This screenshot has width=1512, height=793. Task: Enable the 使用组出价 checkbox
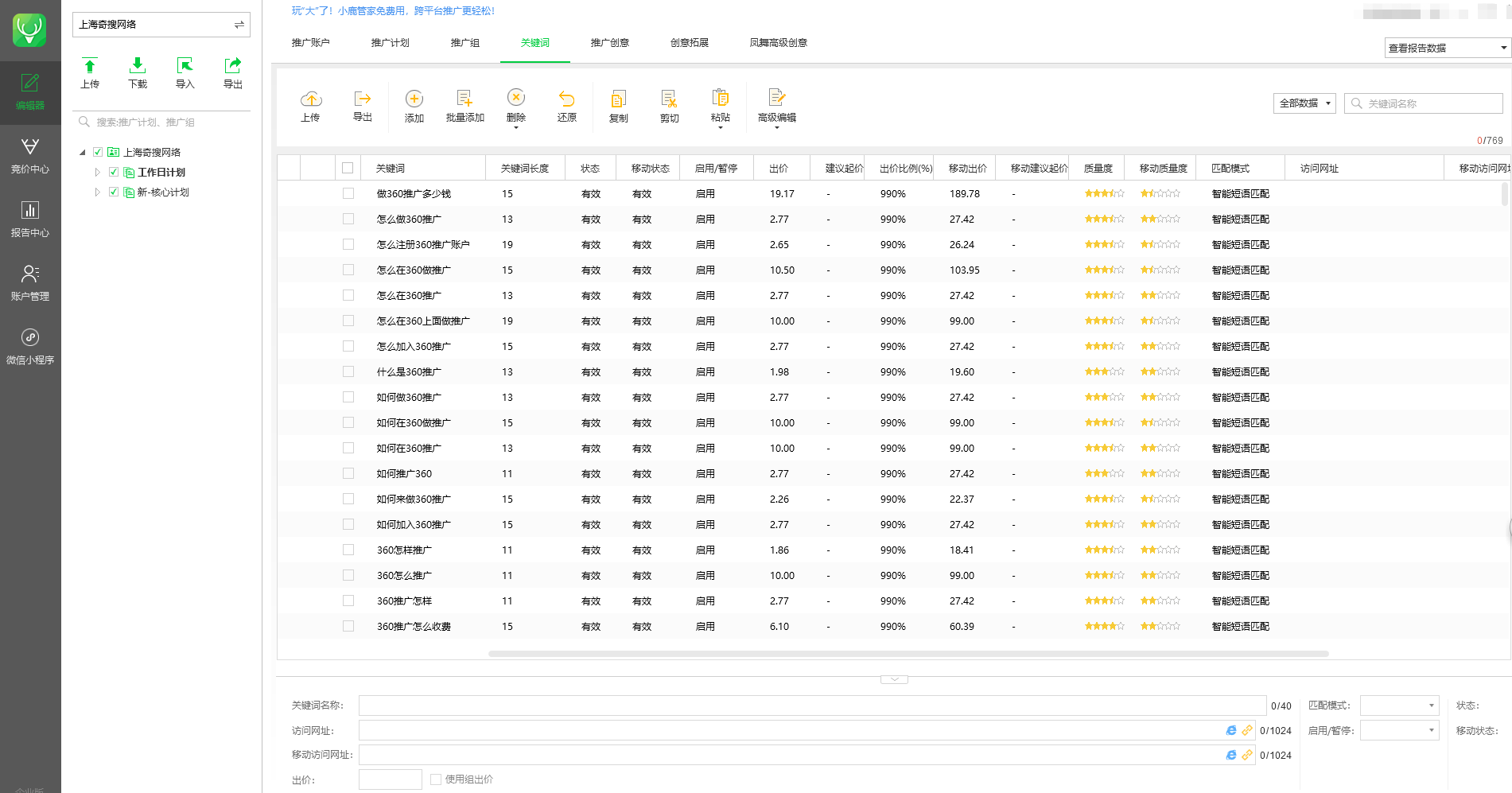pos(436,779)
